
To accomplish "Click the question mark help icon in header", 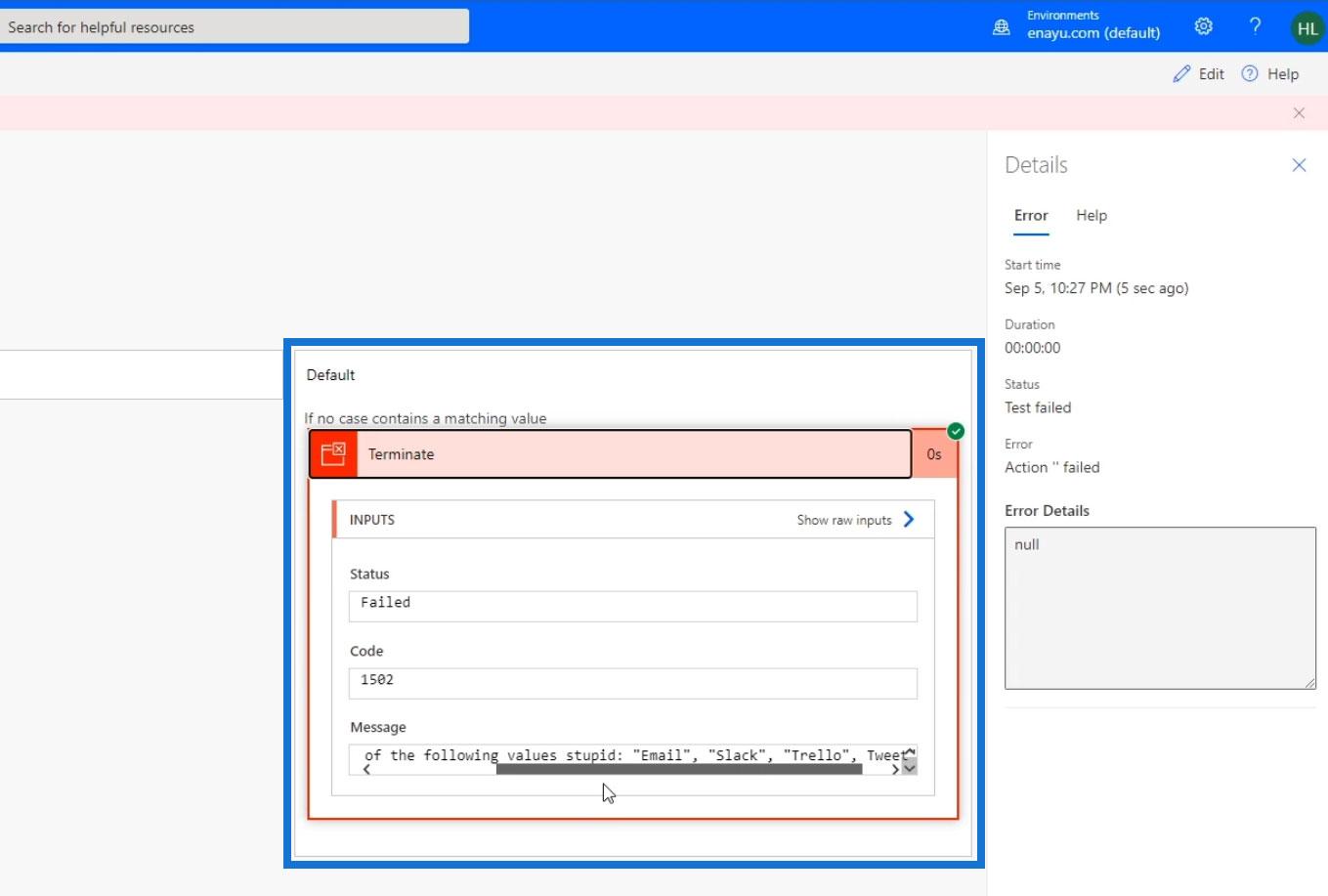I will (x=1256, y=26).
